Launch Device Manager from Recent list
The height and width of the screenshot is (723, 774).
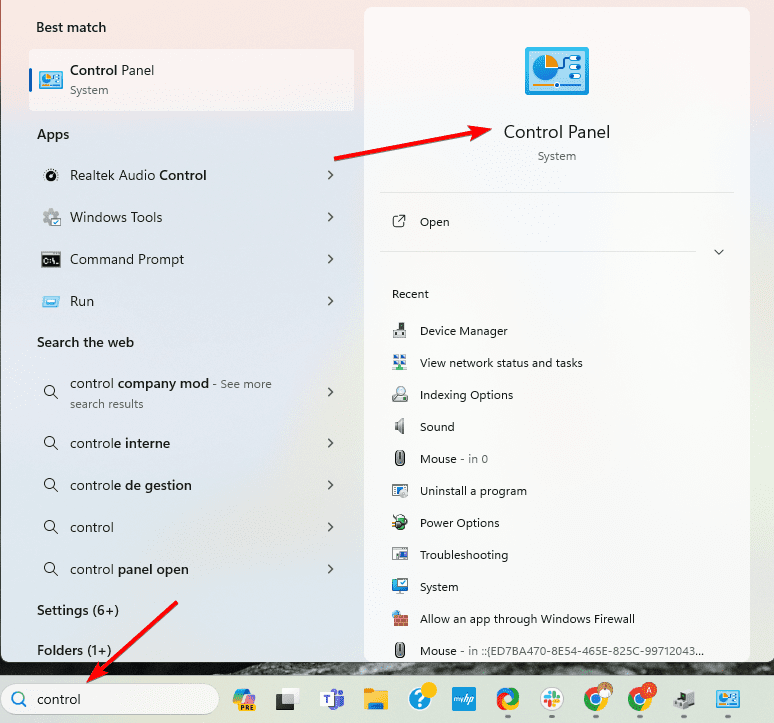pyautogui.click(x=463, y=331)
